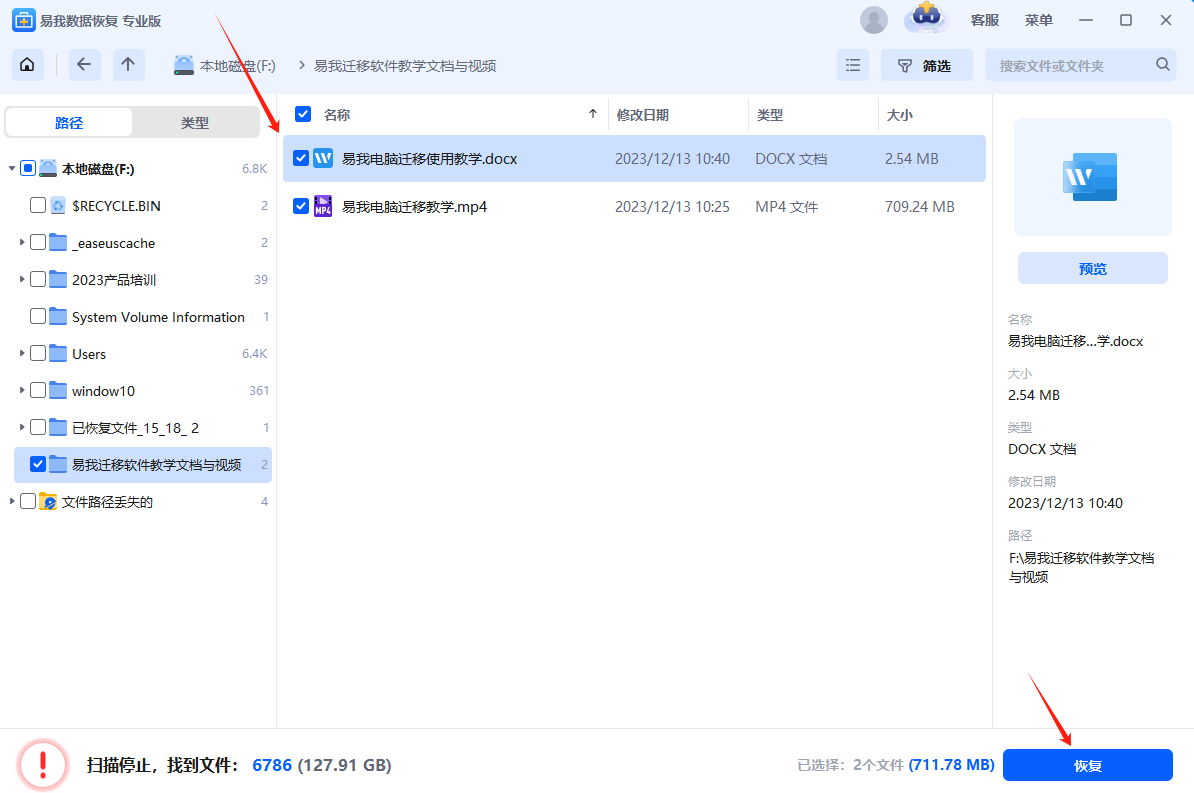This screenshot has height=793, width=1194.
Task: Open the 筛选 filter button
Action: tap(927, 66)
